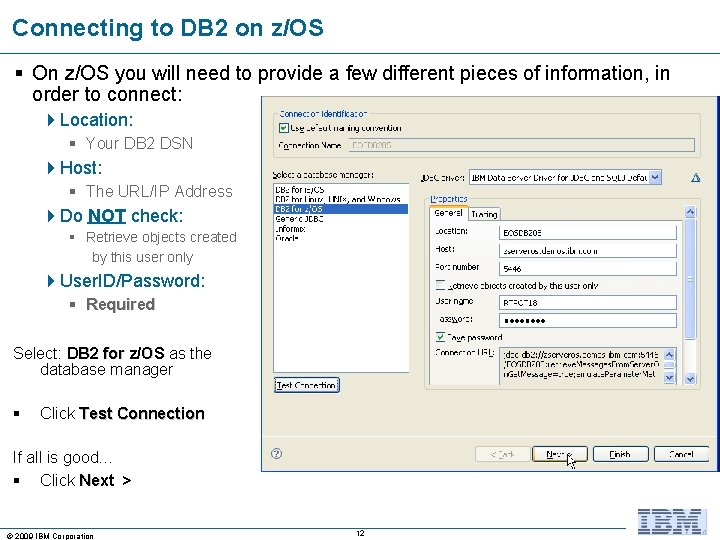Click the Finish button
This screenshot has width=720, height=540.
pos(620,454)
